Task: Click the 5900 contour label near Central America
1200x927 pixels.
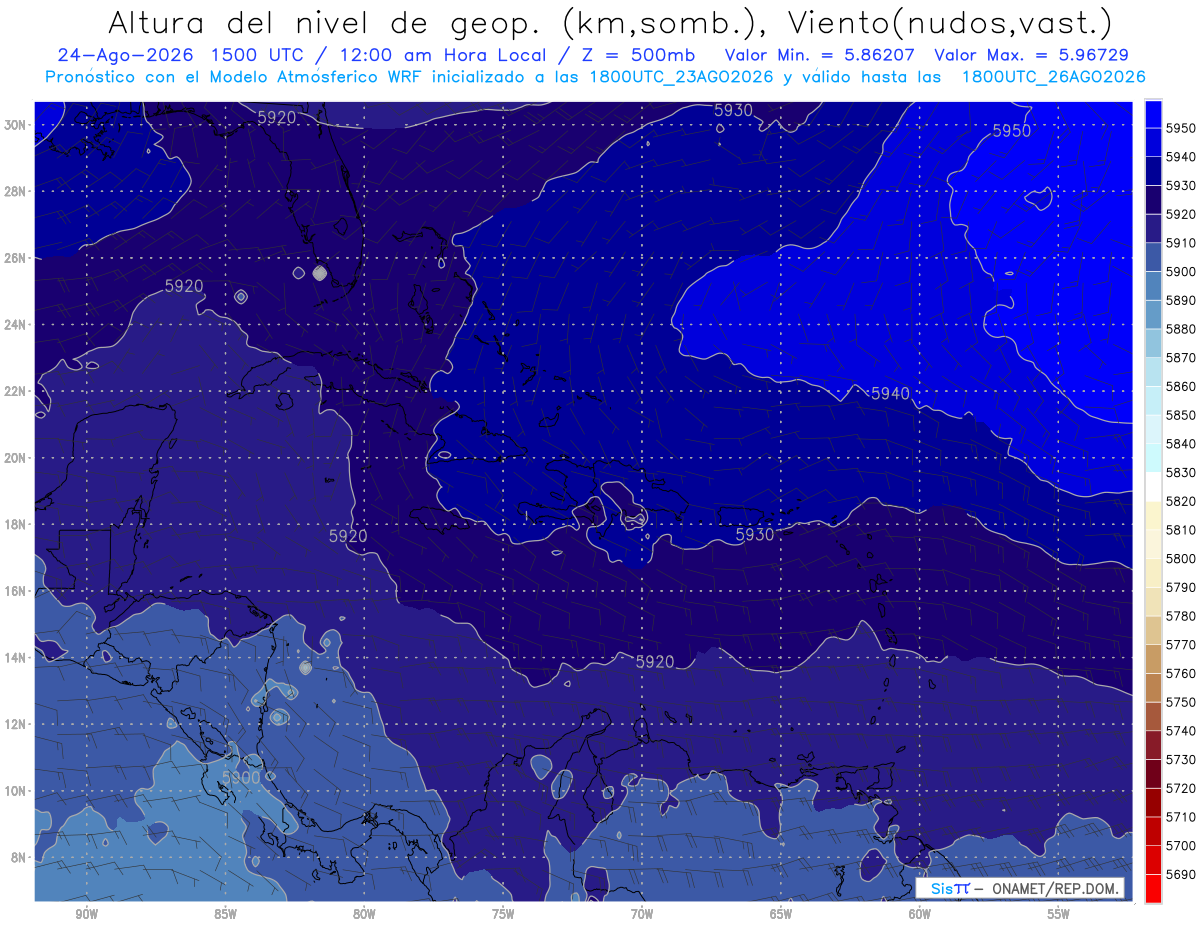Action: [241, 777]
